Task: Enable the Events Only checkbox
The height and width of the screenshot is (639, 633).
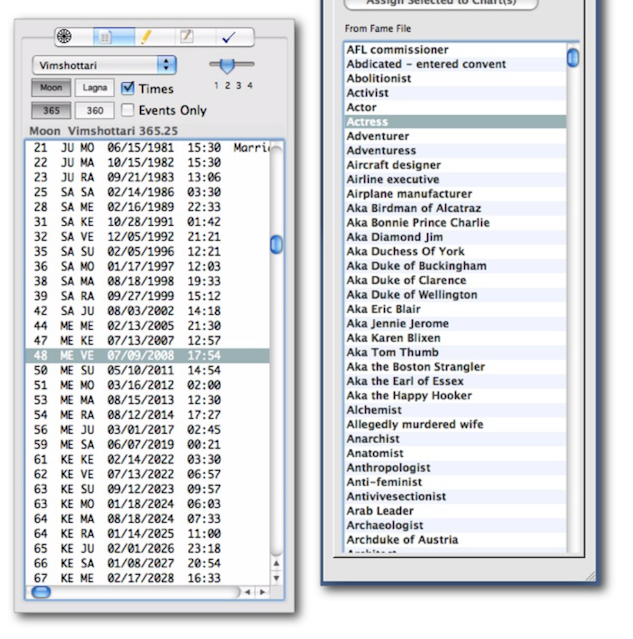Action: [128, 111]
